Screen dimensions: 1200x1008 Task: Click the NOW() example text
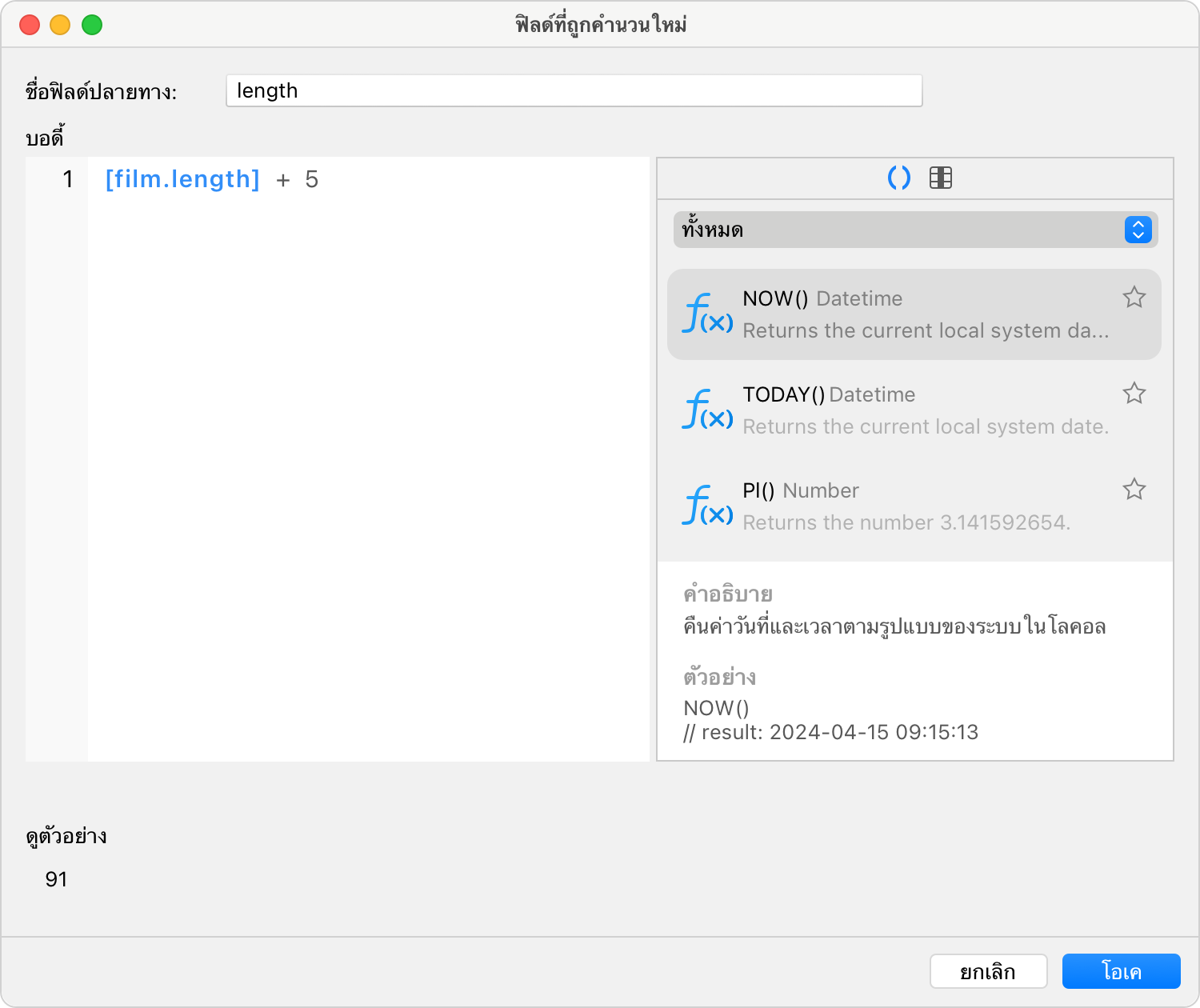[x=716, y=708]
